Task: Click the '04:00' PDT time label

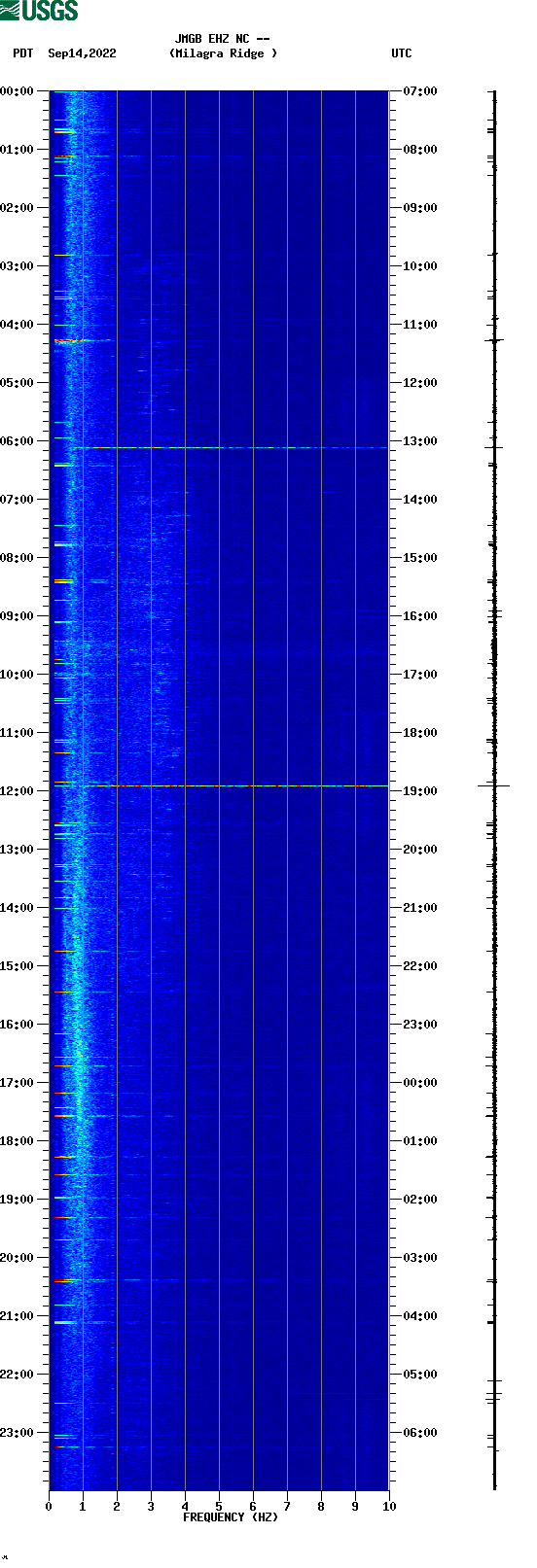Action: [18, 325]
